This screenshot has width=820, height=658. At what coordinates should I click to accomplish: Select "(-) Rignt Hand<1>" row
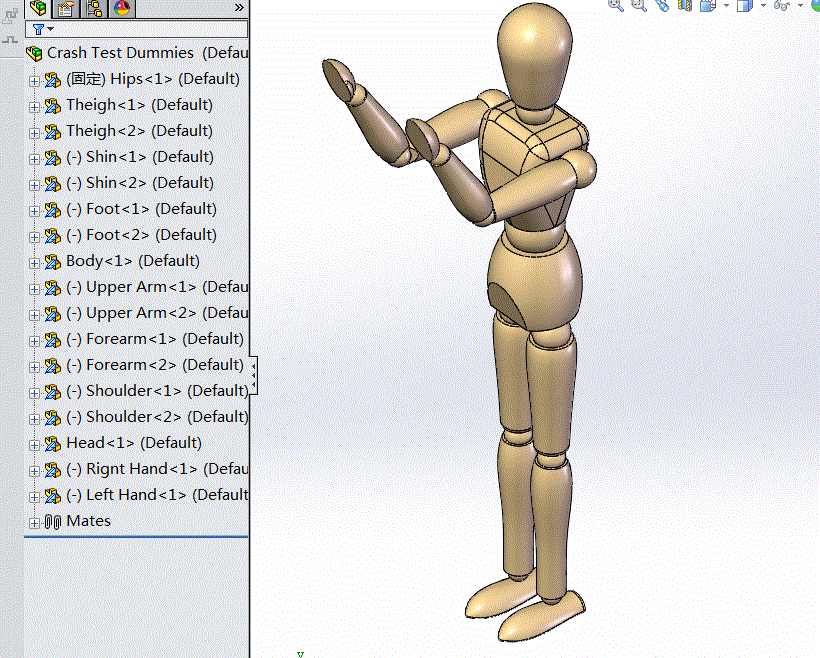coord(157,469)
